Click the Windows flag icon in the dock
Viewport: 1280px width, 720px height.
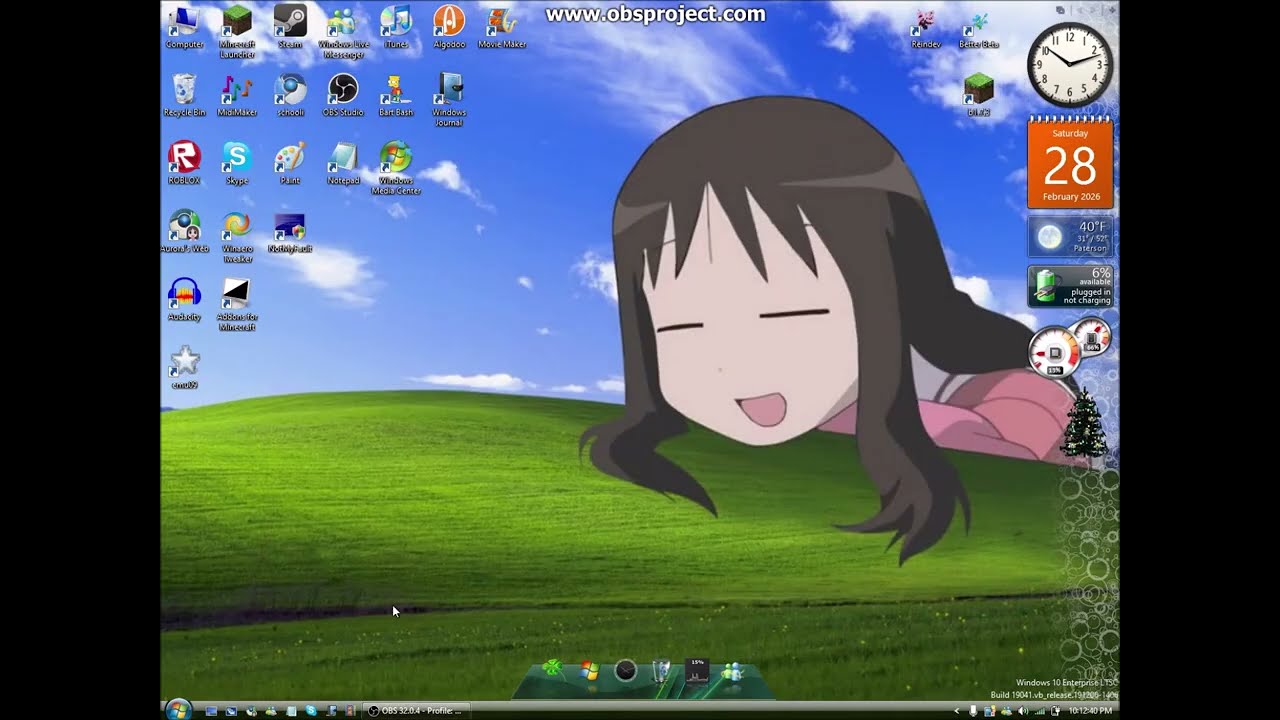click(589, 670)
